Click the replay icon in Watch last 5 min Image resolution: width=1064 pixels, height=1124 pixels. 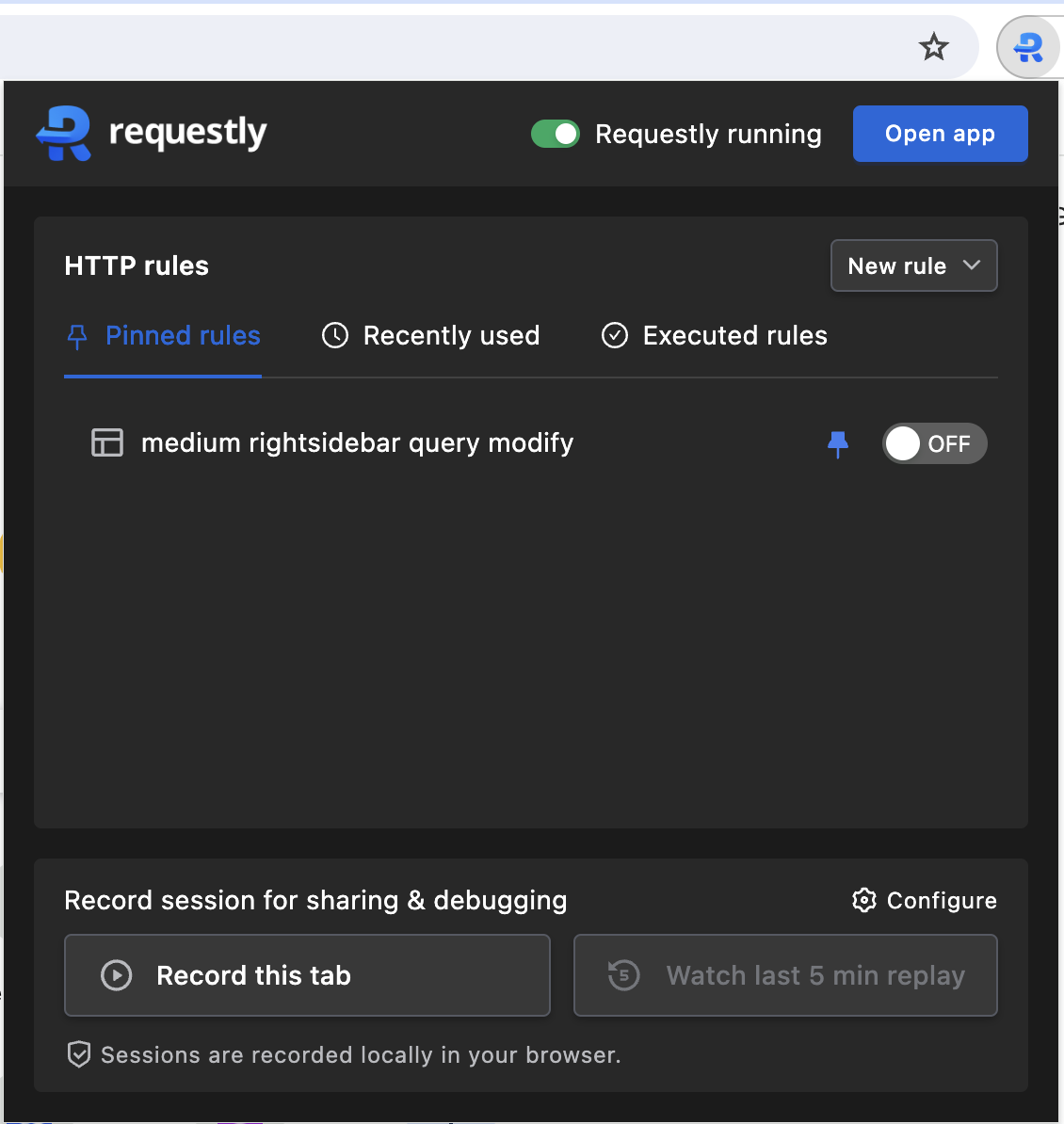pyautogui.click(x=622, y=975)
